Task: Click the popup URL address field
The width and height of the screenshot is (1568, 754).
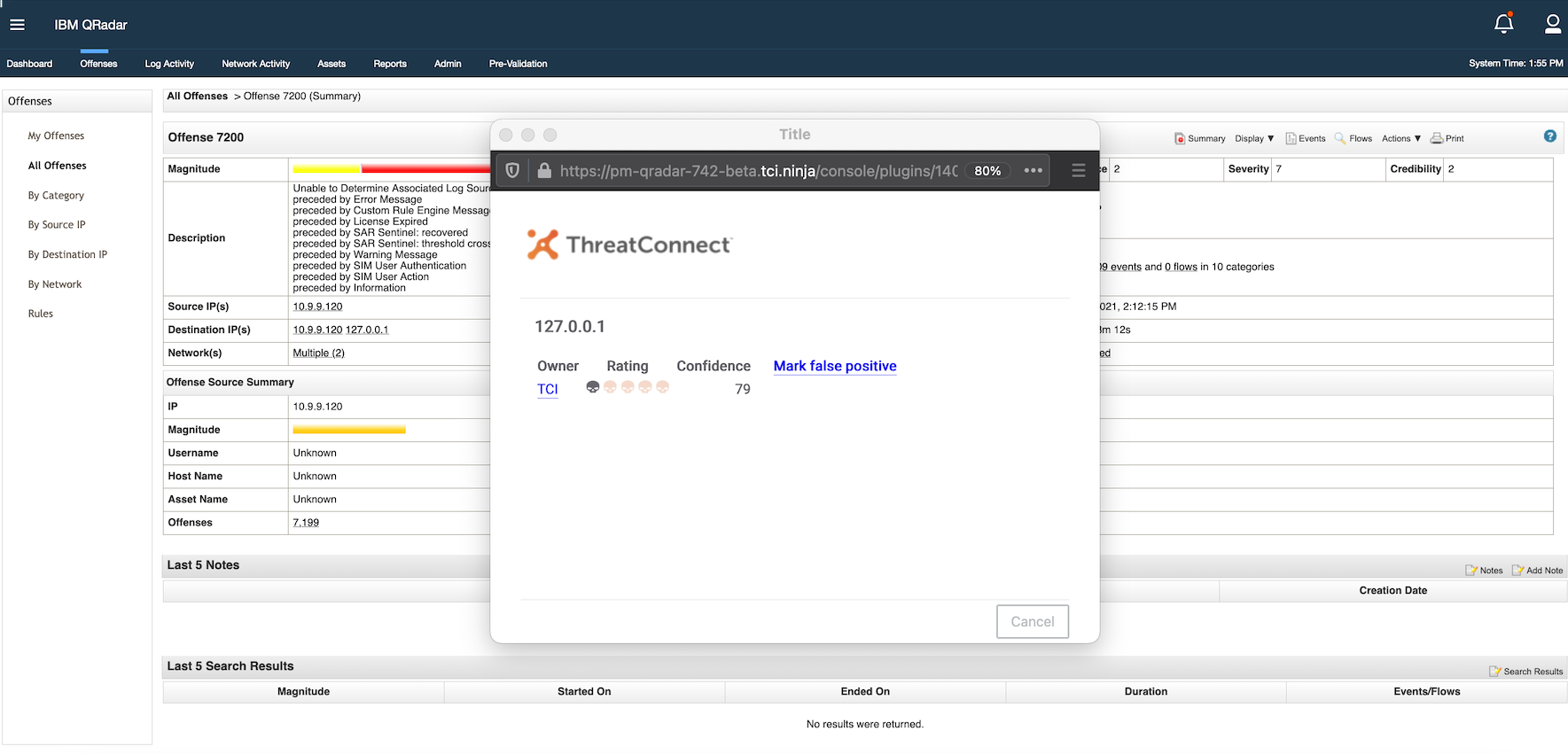Action: [759, 171]
